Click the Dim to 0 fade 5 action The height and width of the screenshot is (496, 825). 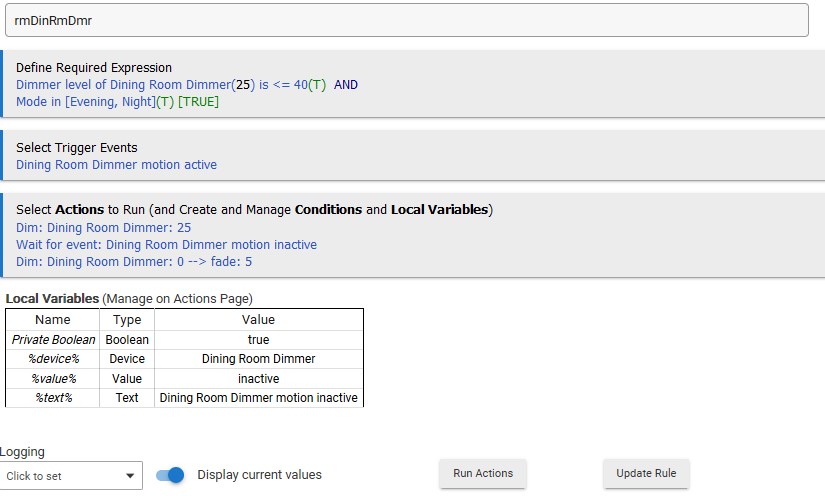click(134, 262)
